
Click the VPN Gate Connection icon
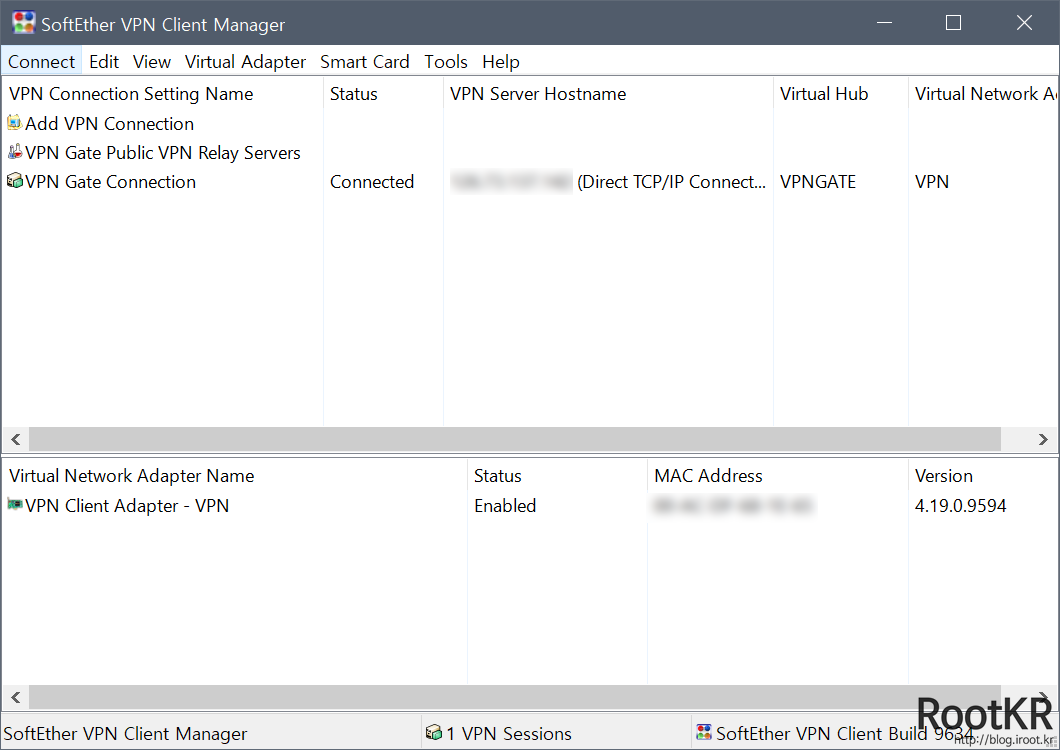tap(14, 181)
